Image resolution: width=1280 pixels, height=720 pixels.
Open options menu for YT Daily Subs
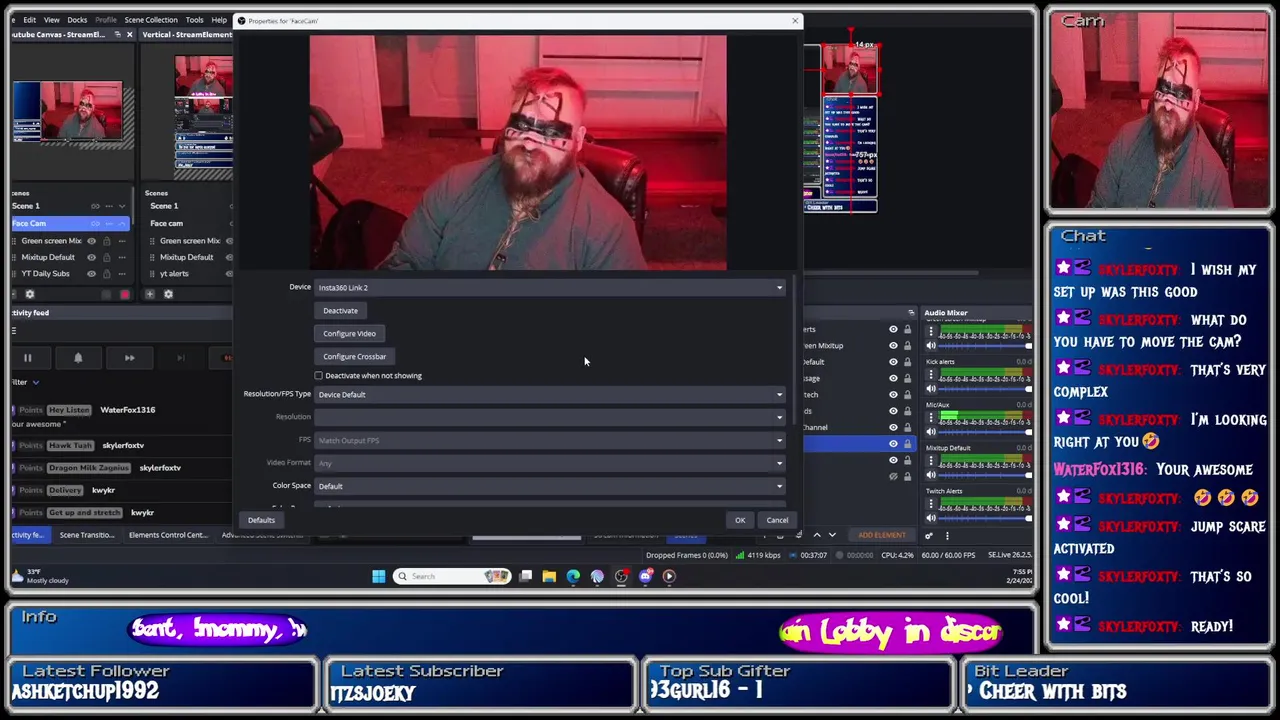pyautogui.click(x=121, y=273)
